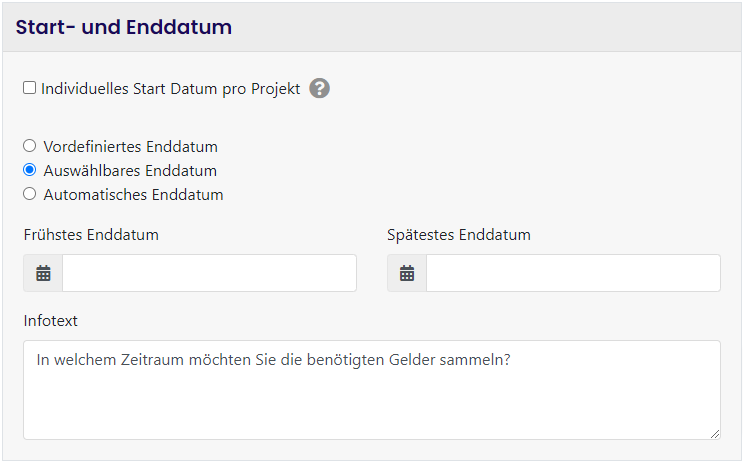This screenshot has width=743, height=462.
Task: Click the Spätestes Enddatum field label
Action: (x=459, y=235)
